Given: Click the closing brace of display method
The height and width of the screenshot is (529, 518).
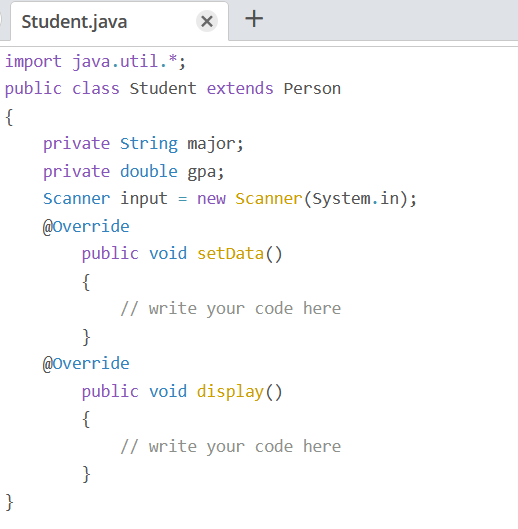Looking at the screenshot, I should (86, 474).
